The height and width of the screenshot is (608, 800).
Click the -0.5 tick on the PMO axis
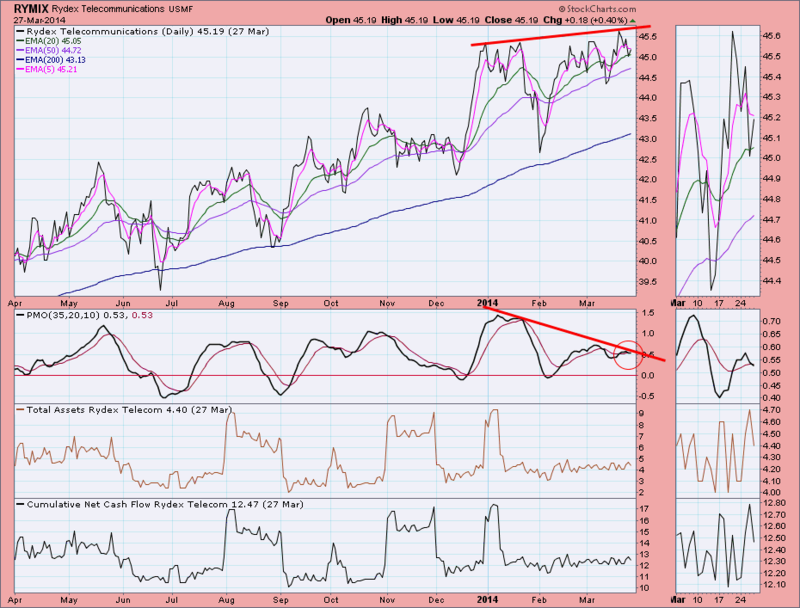coord(645,396)
